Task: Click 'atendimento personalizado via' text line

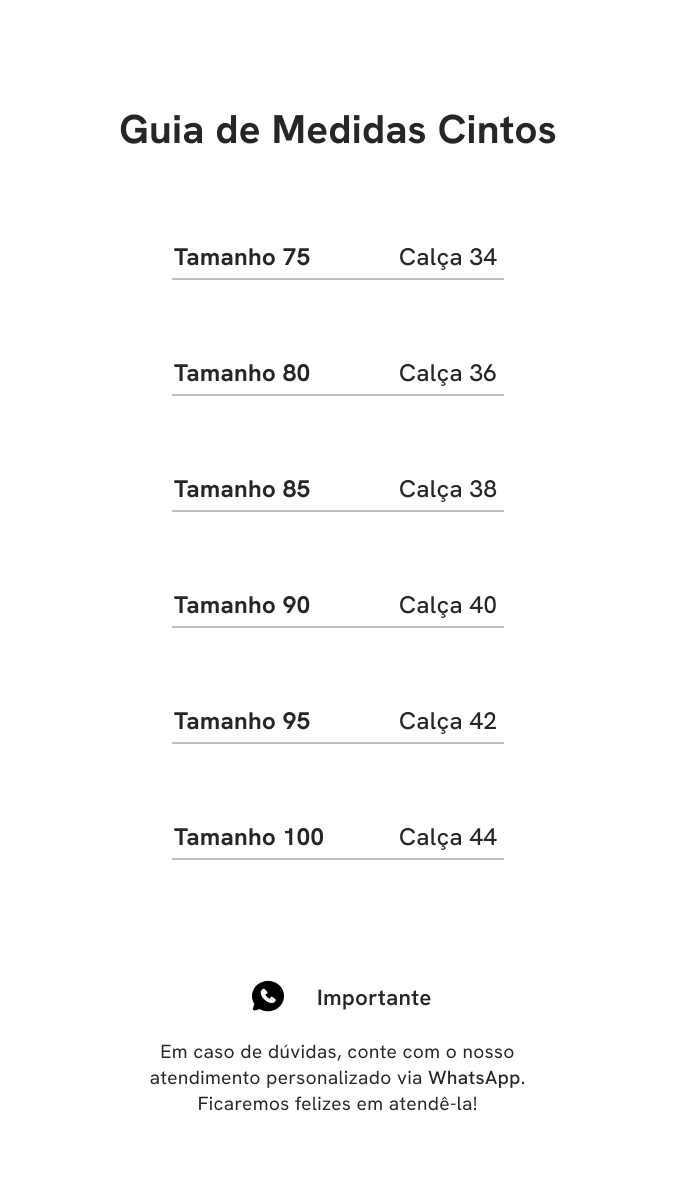Action: (x=287, y=1078)
